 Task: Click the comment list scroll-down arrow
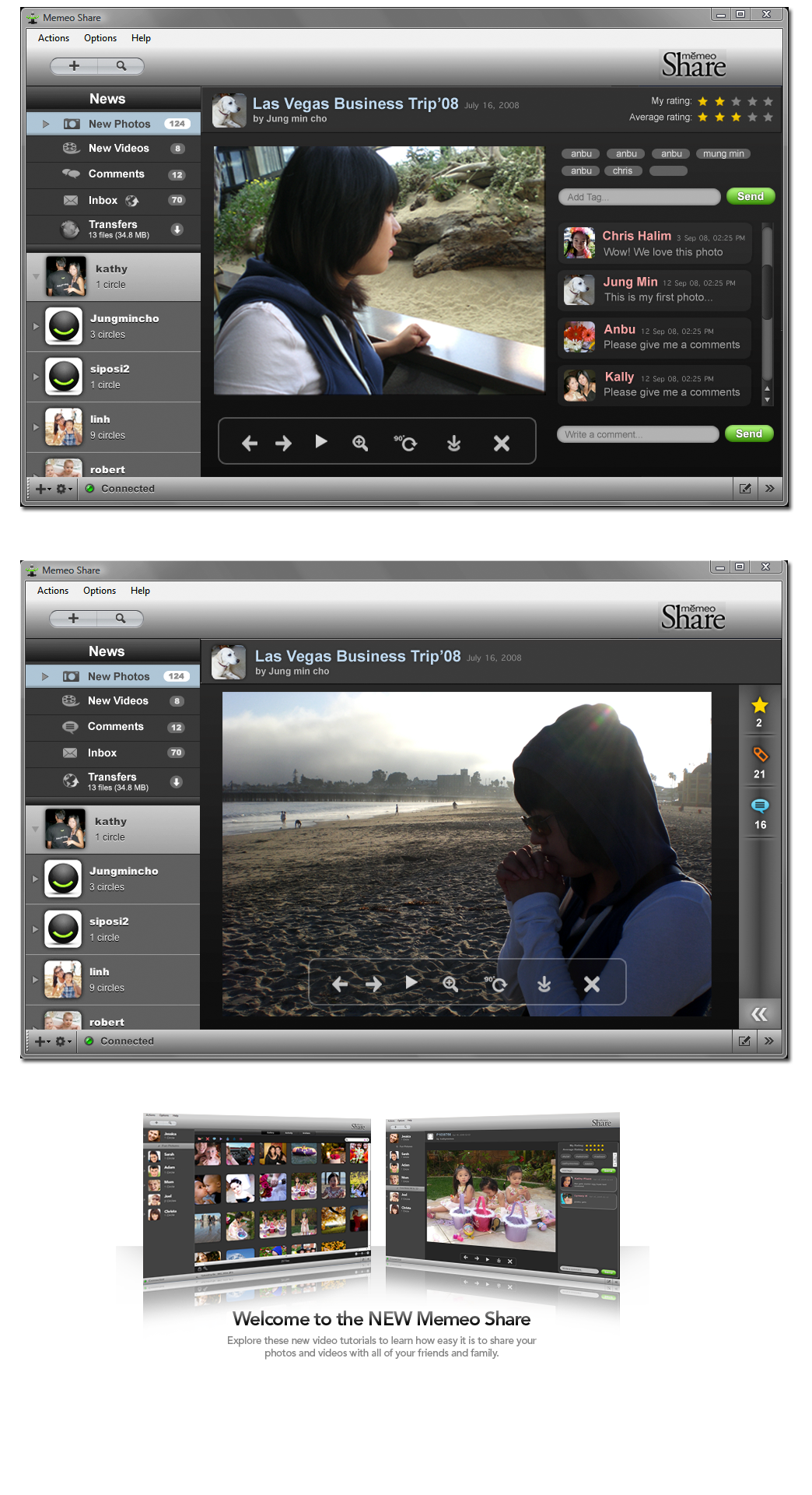click(x=767, y=400)
